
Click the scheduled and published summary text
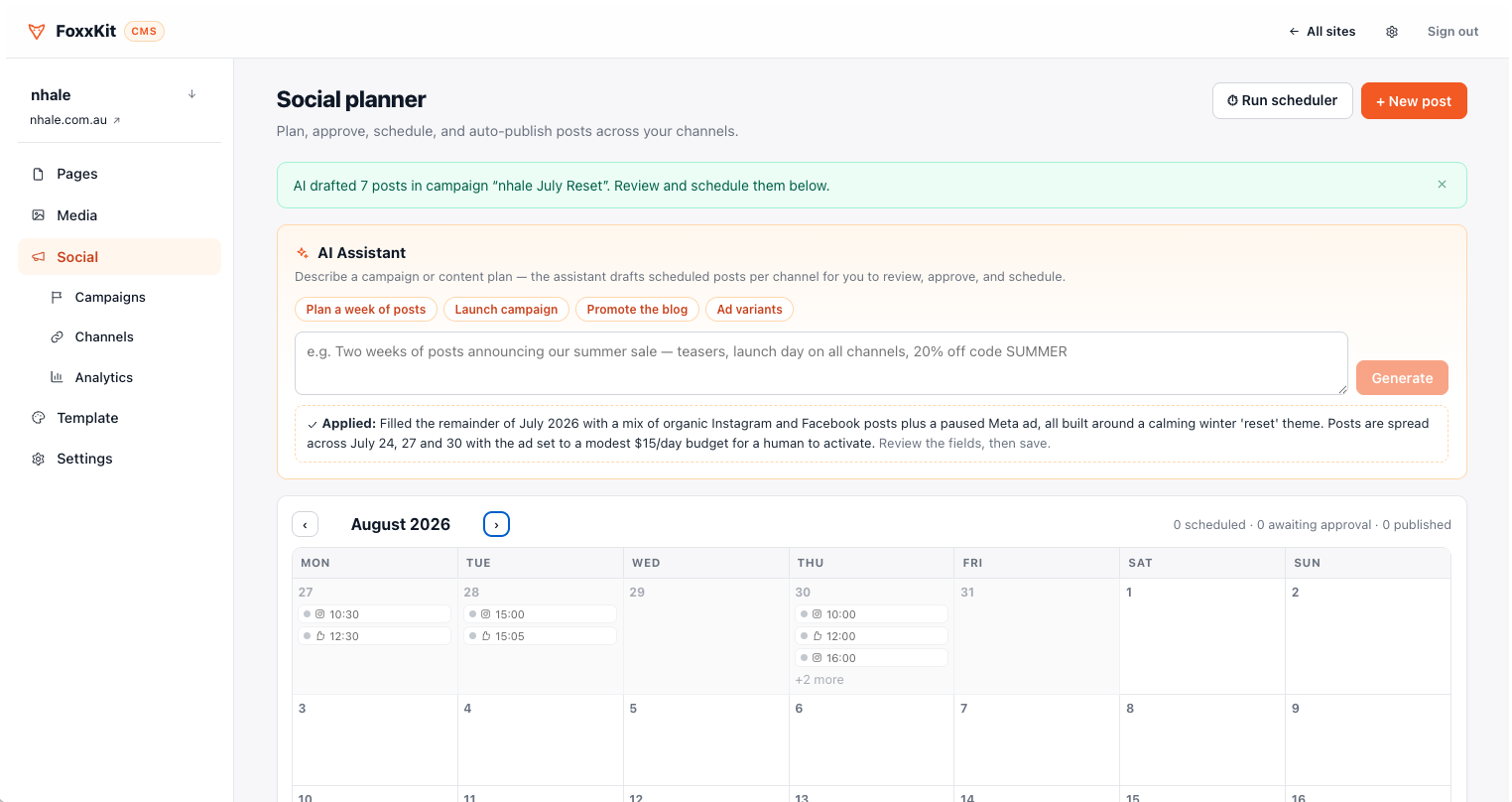click(1312, 525)
